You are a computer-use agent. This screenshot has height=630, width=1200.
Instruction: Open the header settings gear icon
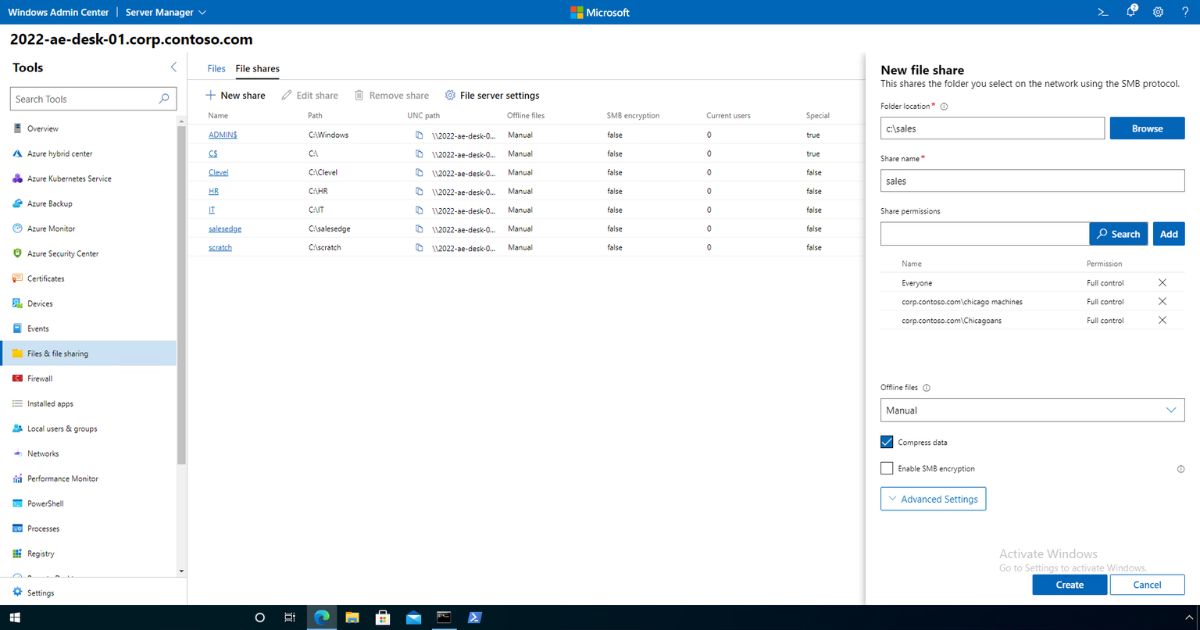point(1157,12)
